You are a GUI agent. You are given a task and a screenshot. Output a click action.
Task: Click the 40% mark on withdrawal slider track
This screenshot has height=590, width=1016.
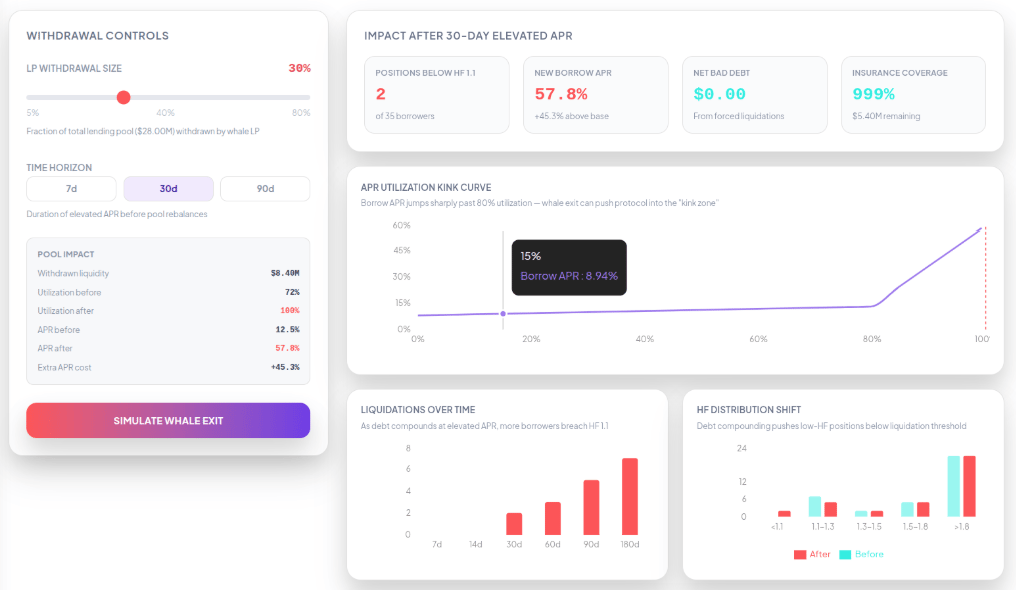point(165,113)
